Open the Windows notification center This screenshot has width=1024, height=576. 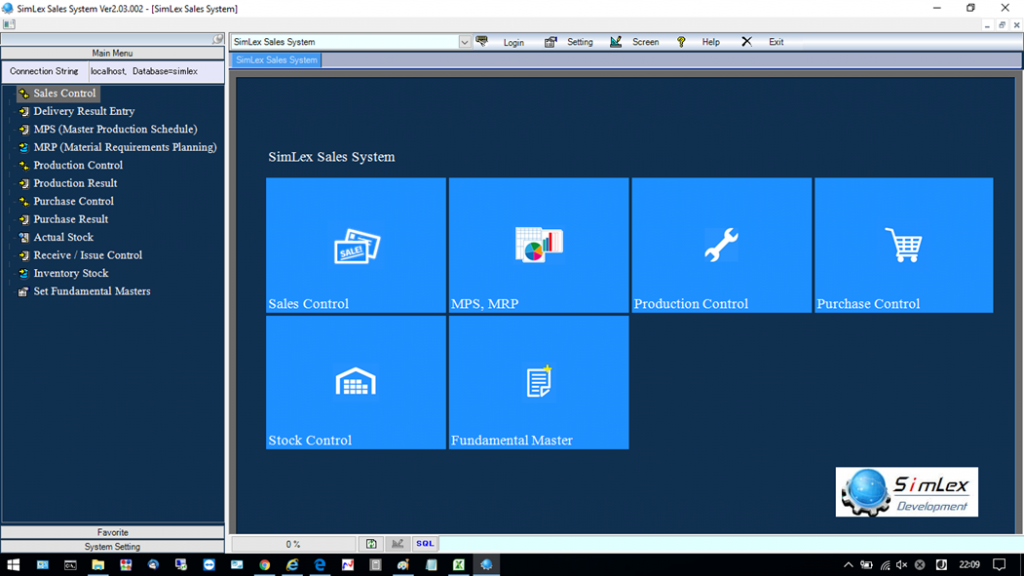999,565
